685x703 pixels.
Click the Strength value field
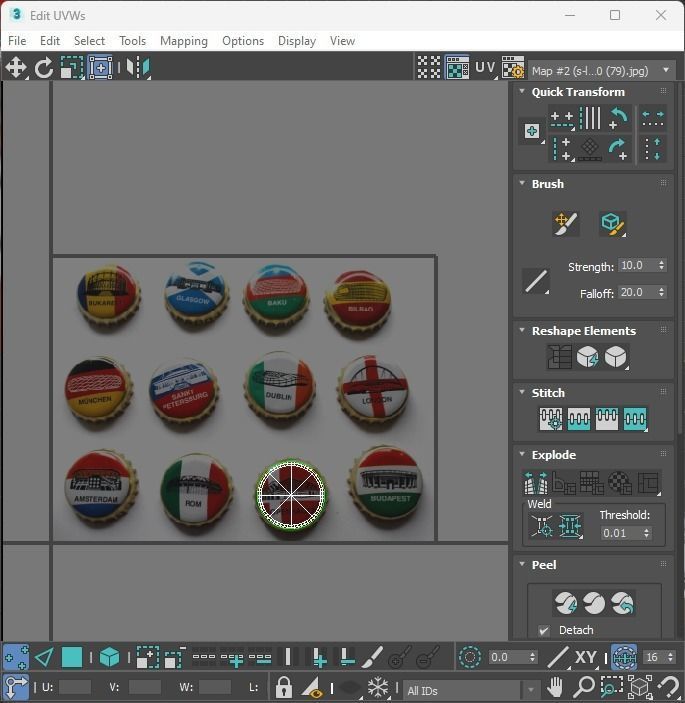[x=637, y=265]
